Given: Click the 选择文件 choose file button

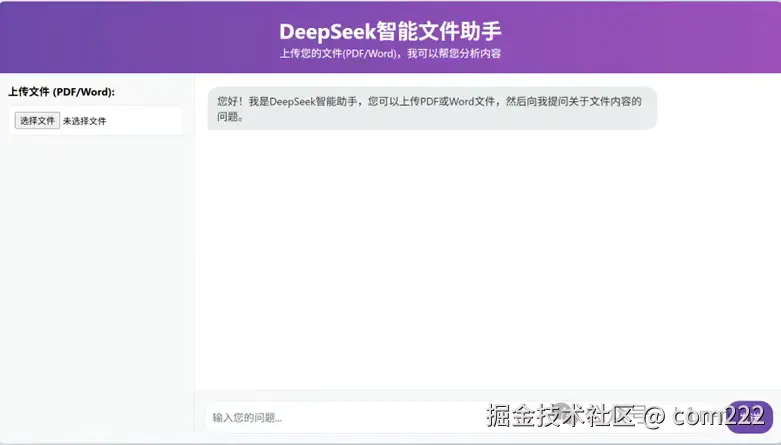Looking at the screenshot, I should [x=37, y=121].
